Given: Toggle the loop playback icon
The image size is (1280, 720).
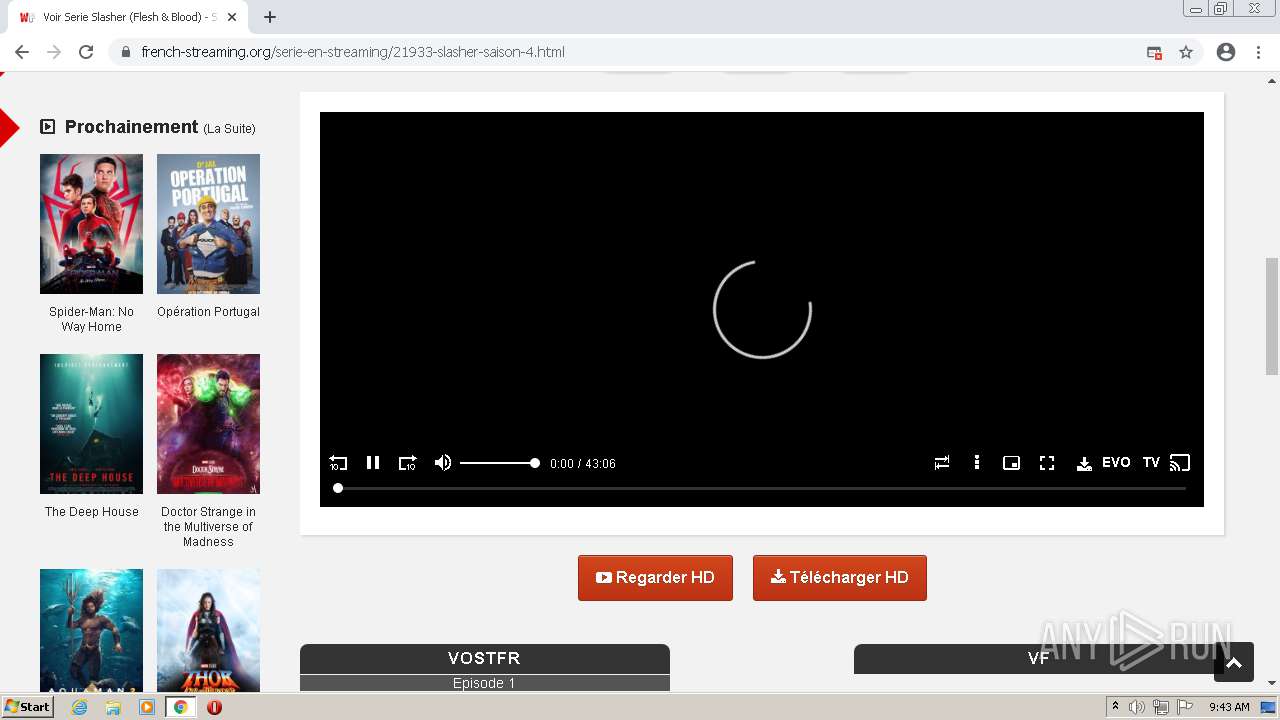Looking at the screenshot, I should 942,463.
